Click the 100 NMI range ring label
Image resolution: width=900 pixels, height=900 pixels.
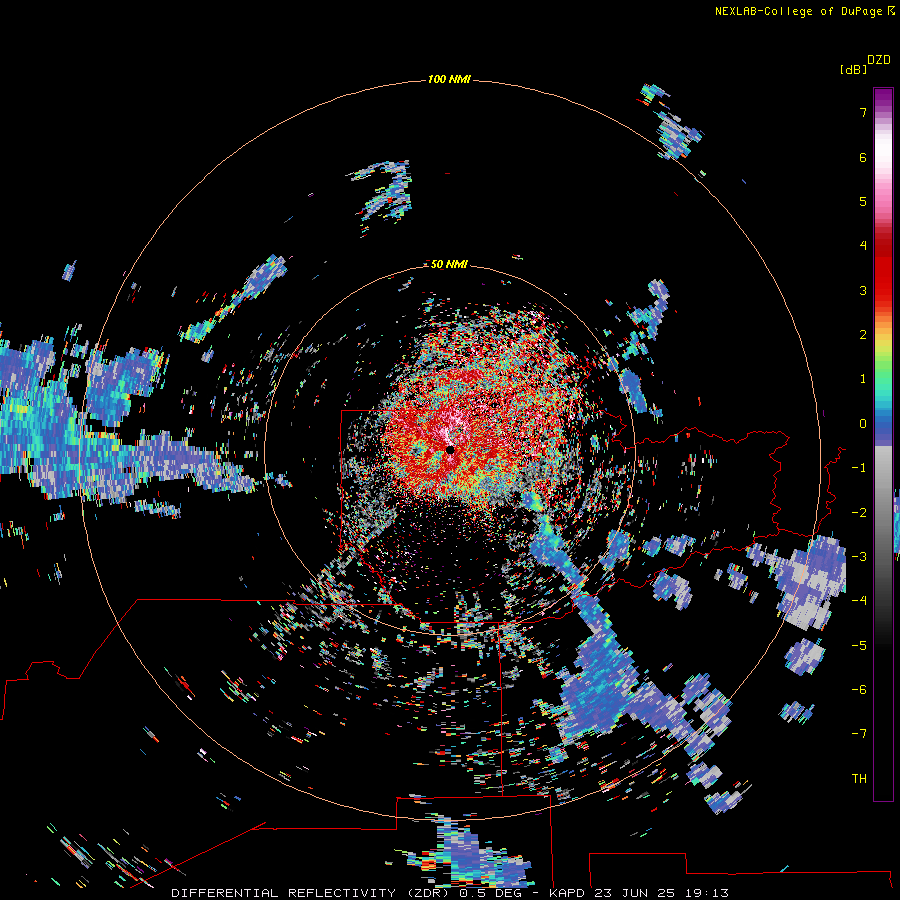tap(449, 79)
